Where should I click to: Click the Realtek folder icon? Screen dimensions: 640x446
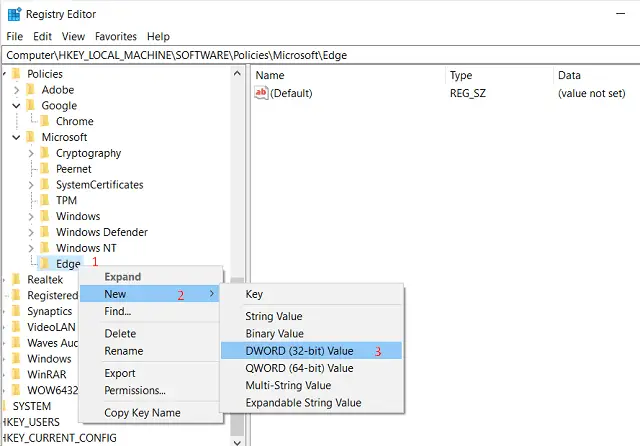tap(16, 280)
